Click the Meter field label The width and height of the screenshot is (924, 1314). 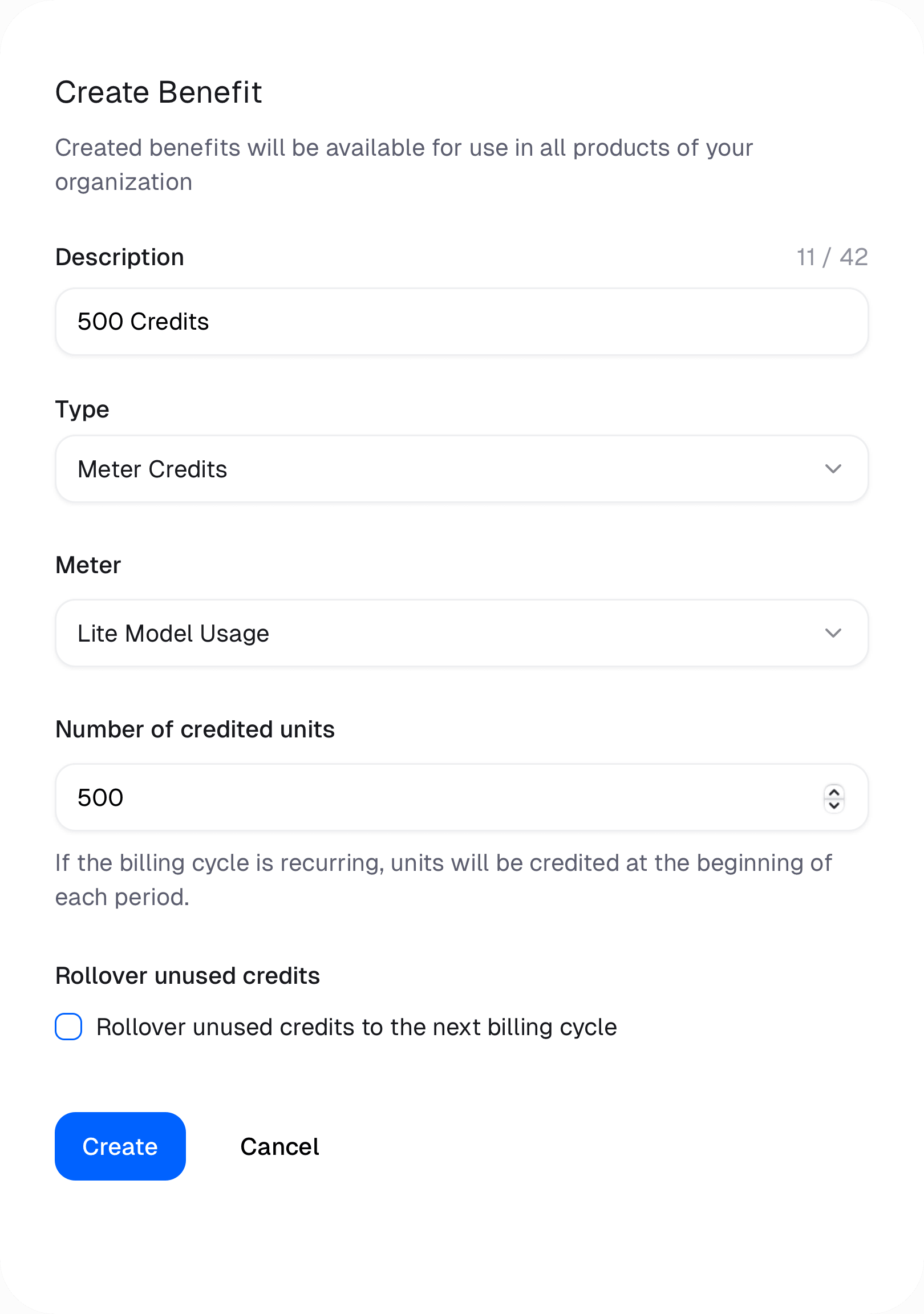[88, 565]
